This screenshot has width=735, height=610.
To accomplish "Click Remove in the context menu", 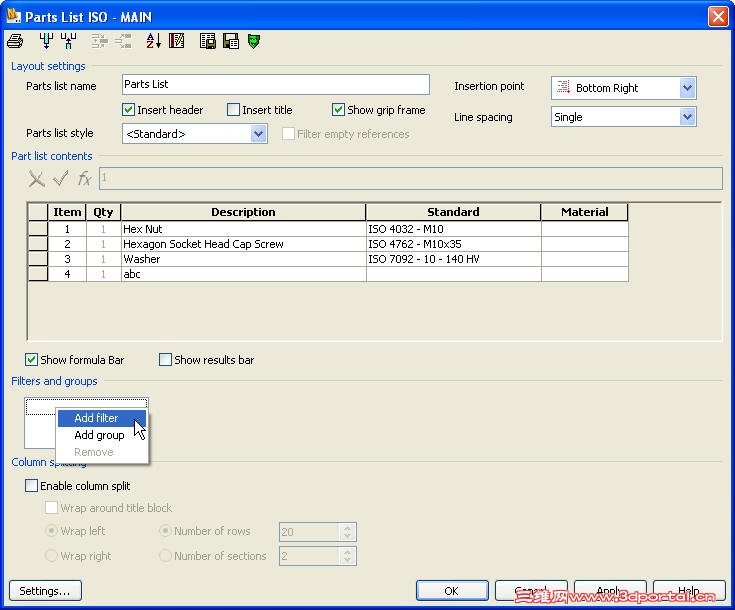I will point(102,452).
